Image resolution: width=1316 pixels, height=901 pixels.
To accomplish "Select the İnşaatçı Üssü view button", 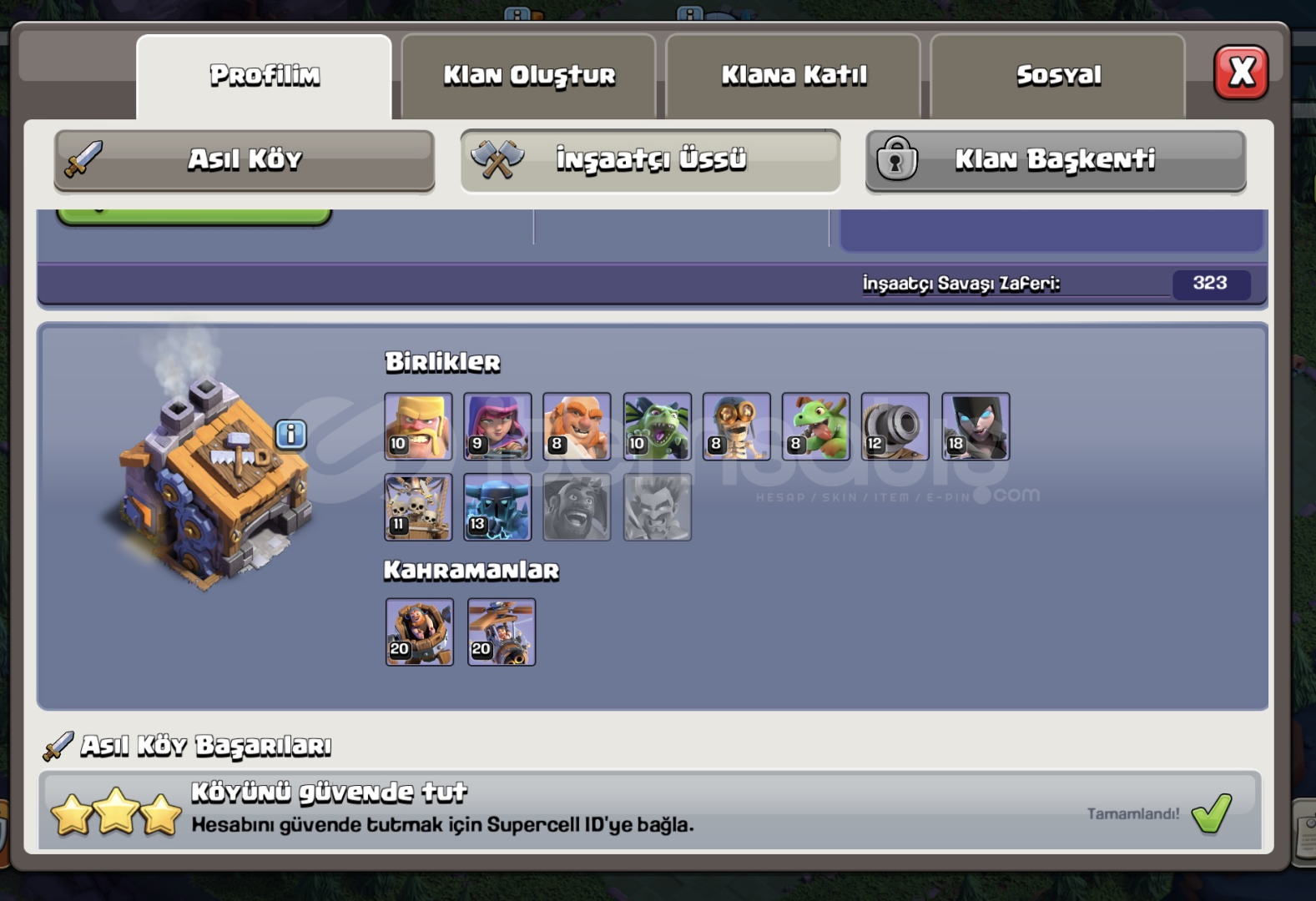I will [650, 160].
